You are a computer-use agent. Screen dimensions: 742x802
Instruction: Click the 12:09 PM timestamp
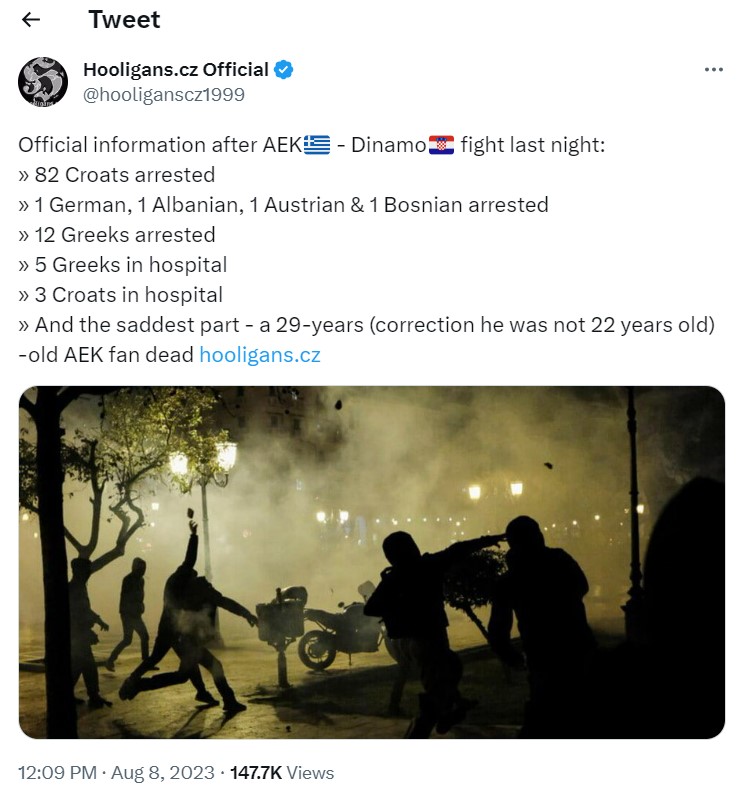[57, 772]
